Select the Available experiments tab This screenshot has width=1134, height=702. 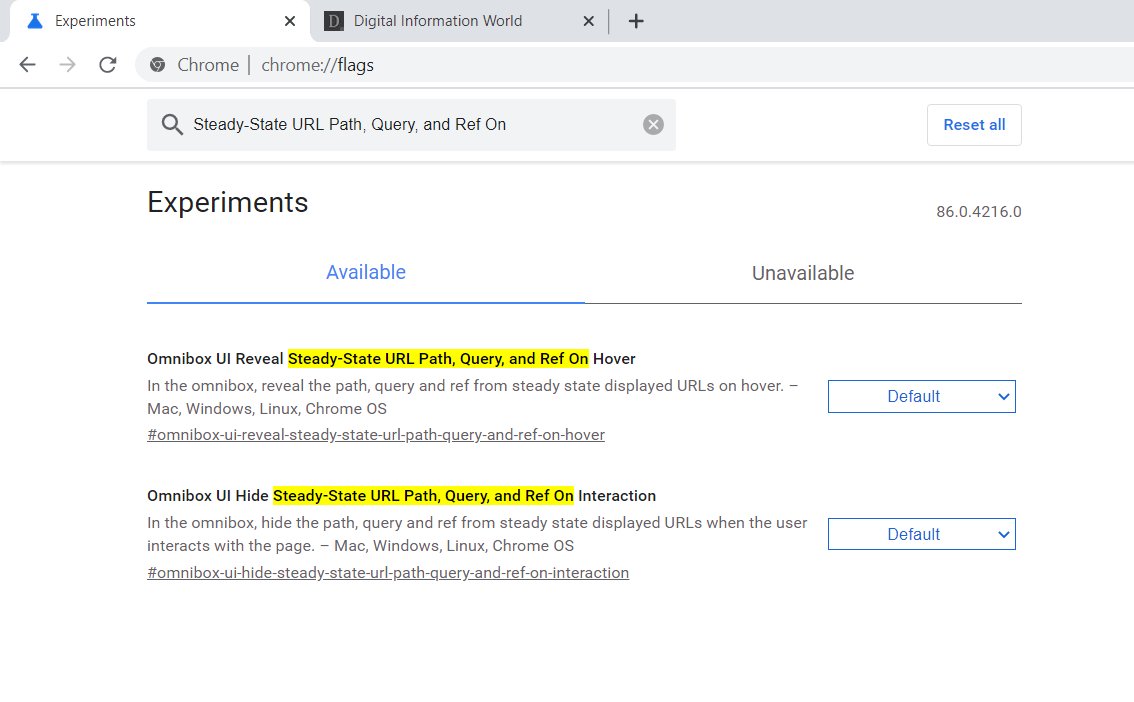click(x=366, y=272)
